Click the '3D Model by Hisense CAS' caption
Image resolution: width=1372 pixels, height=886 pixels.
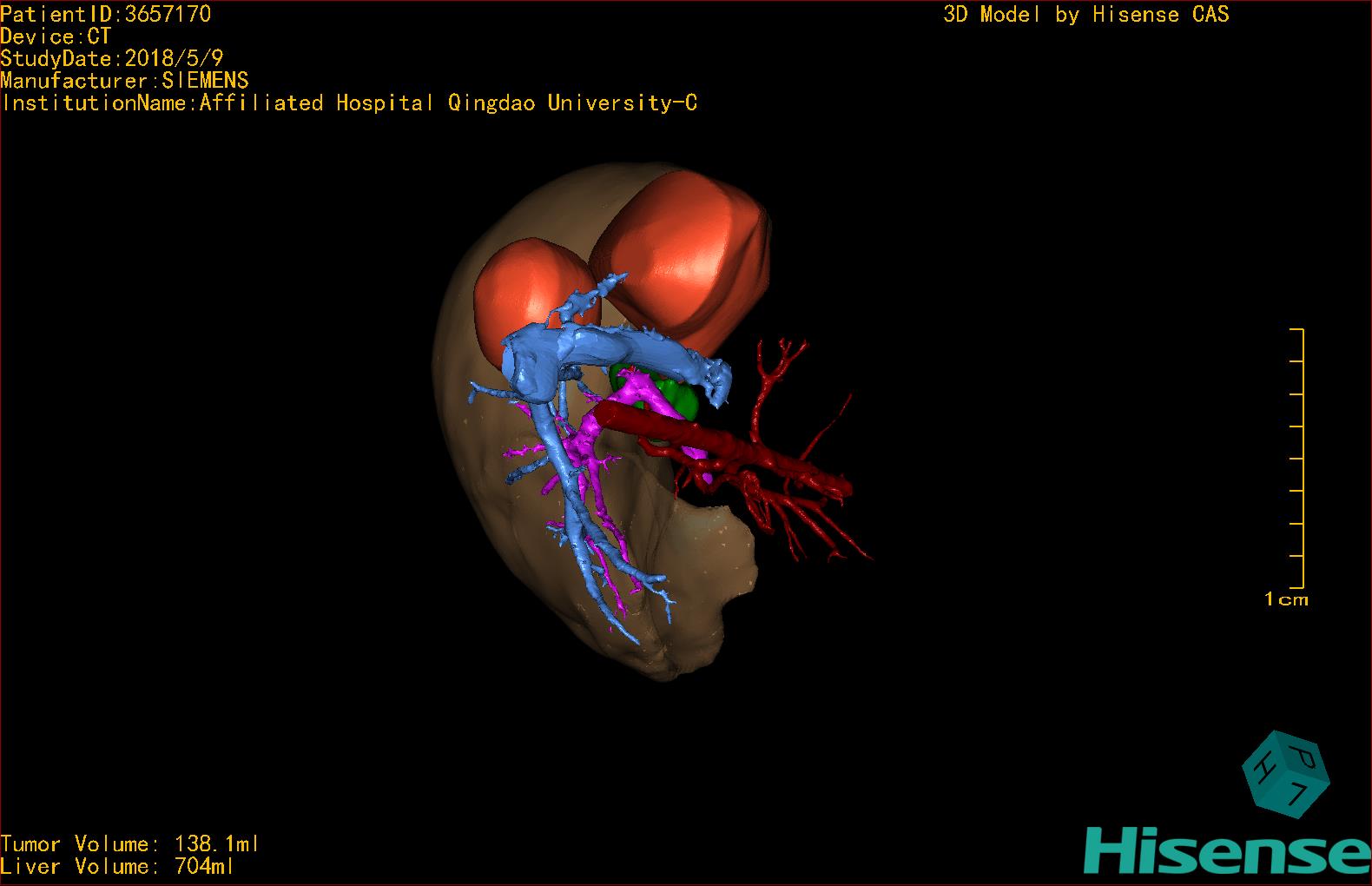click(1086, 15)
